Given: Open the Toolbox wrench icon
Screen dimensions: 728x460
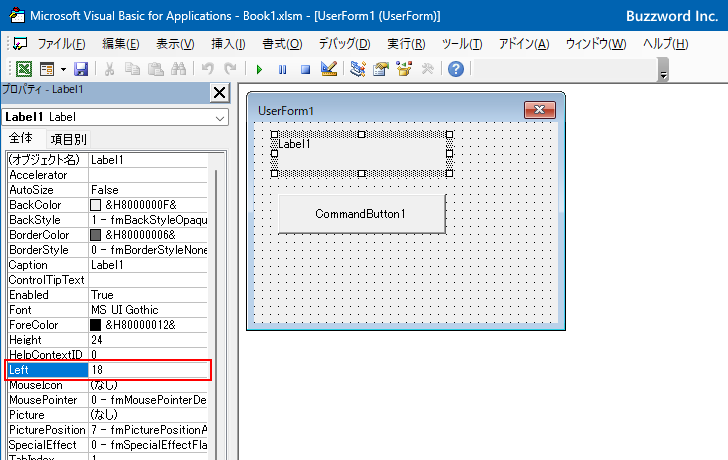Looking at the screenshot, I should point(428,69).
